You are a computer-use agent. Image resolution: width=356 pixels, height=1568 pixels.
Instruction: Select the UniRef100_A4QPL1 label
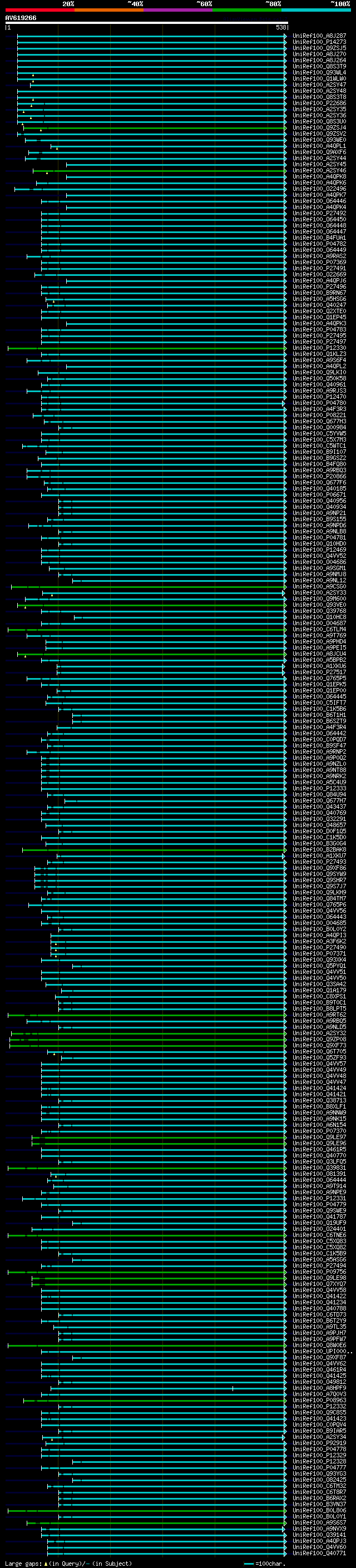[319, 146]
